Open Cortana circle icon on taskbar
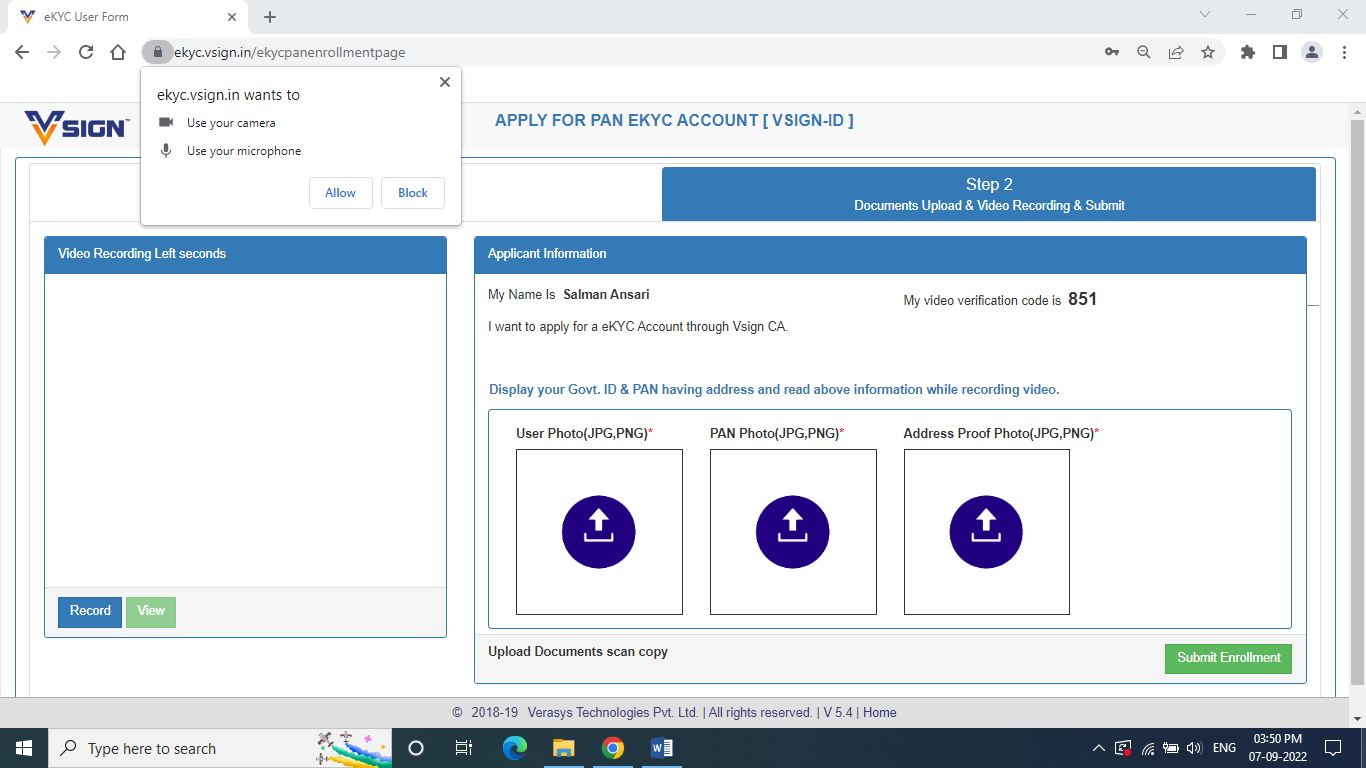This screenshot has width=1366, height=768. pos(416,748)
